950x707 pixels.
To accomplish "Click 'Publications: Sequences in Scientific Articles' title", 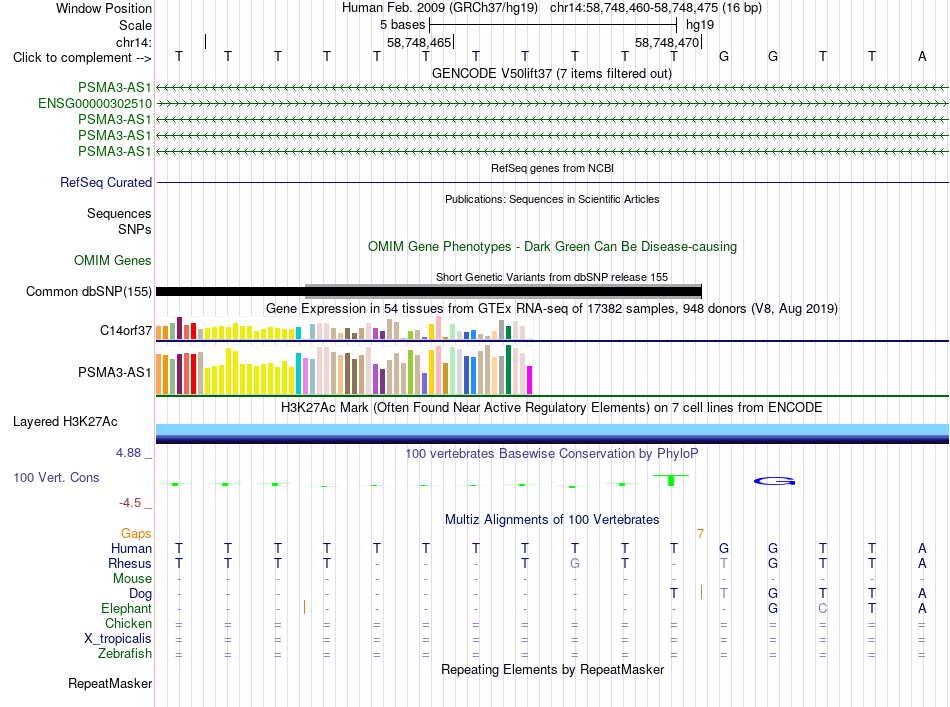I will point(552,199).
